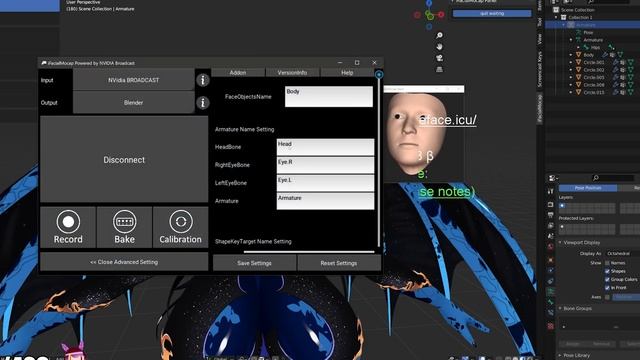This screenshot has width=640, height=360.
Task: Click HeadBone field containing Head
Action: [x=325, y=147]
